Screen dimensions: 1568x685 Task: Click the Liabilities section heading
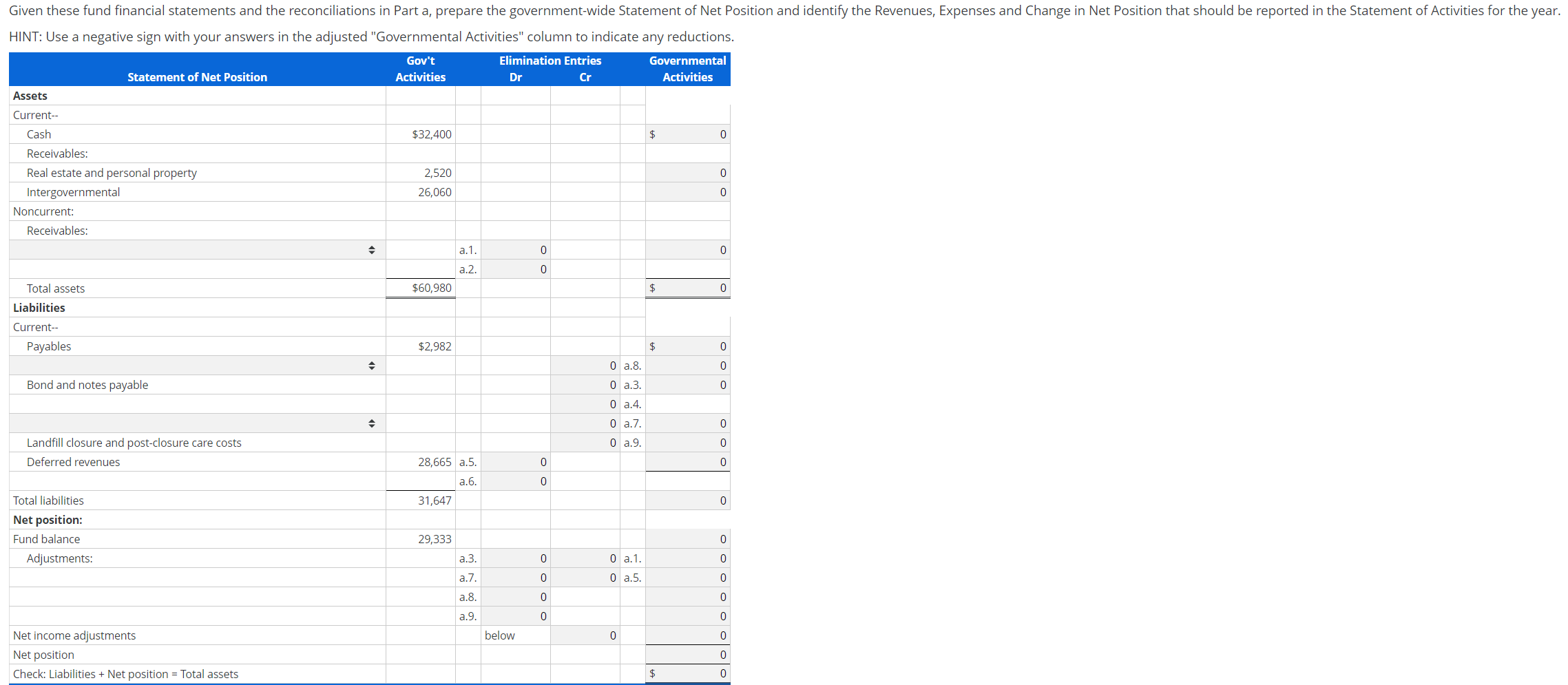pos(39,308)
